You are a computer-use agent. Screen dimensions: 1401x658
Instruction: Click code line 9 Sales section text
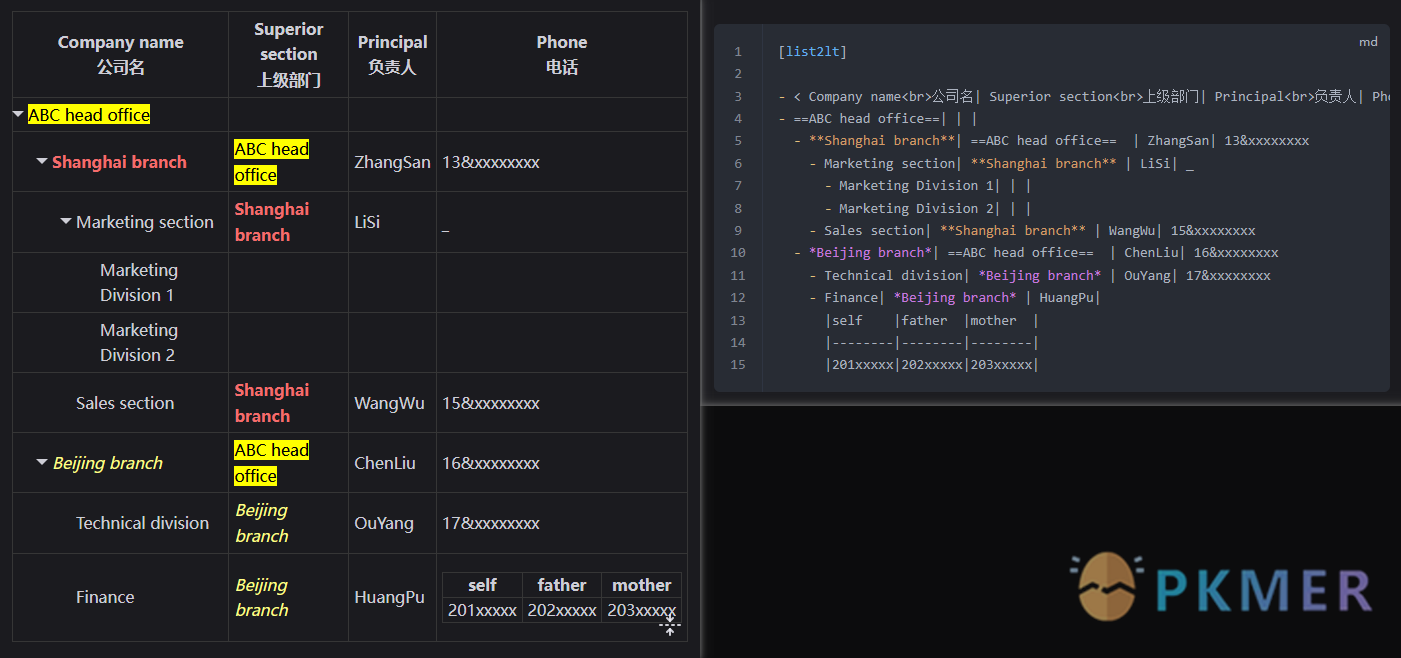tap(874, 230)
